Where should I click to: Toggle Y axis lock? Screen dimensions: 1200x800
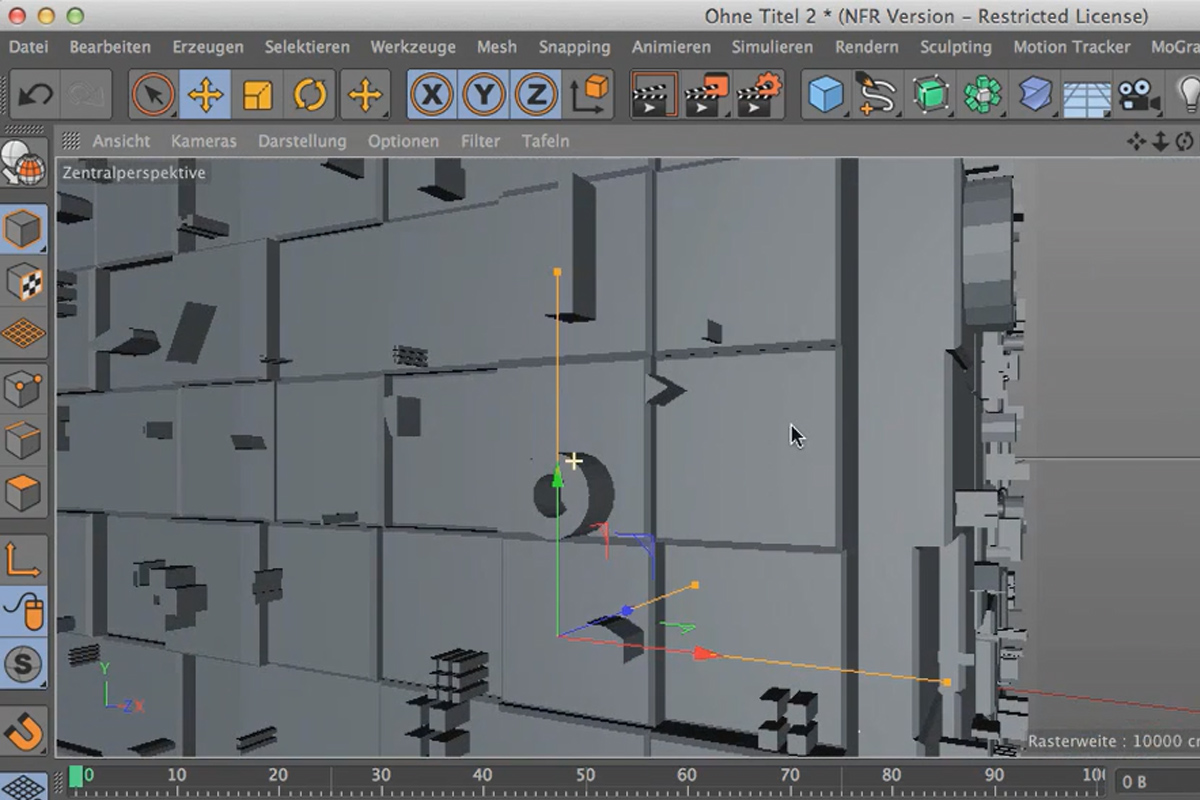pos(484,95)
